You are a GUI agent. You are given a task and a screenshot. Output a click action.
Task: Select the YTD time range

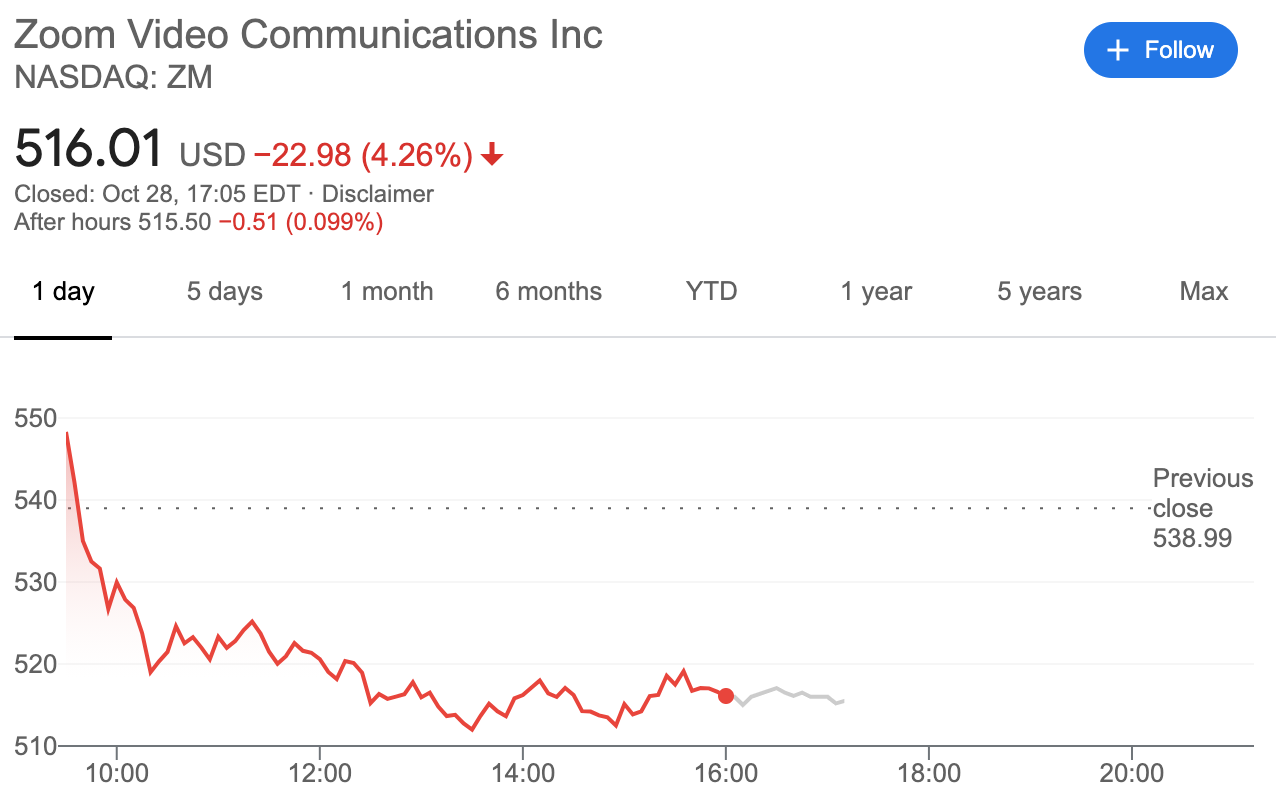(x=711, y=291)
